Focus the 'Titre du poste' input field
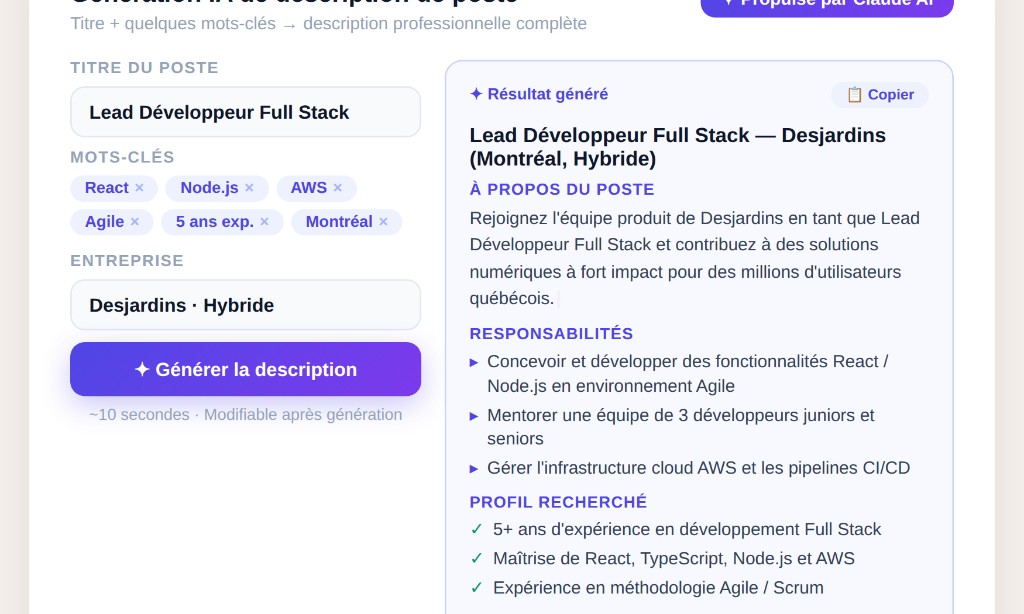The height and width of the screenshot is (614, 1024). (x=245, y=112)
